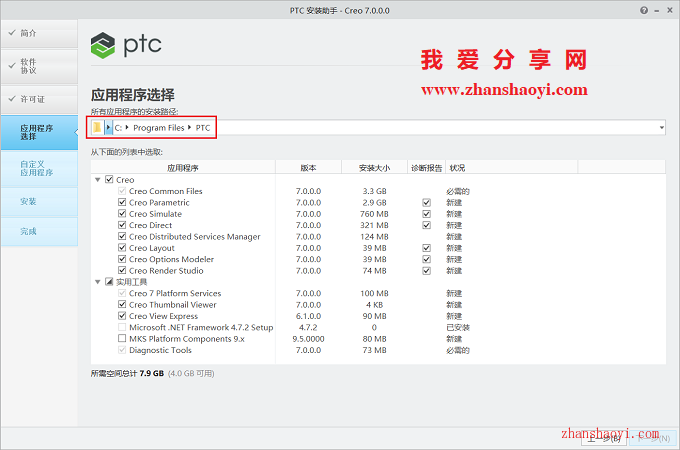Viewport: 680px width, 450px height.
Task: Click 3.3 GB size of Common Files
Action: (x=374, y=191)
